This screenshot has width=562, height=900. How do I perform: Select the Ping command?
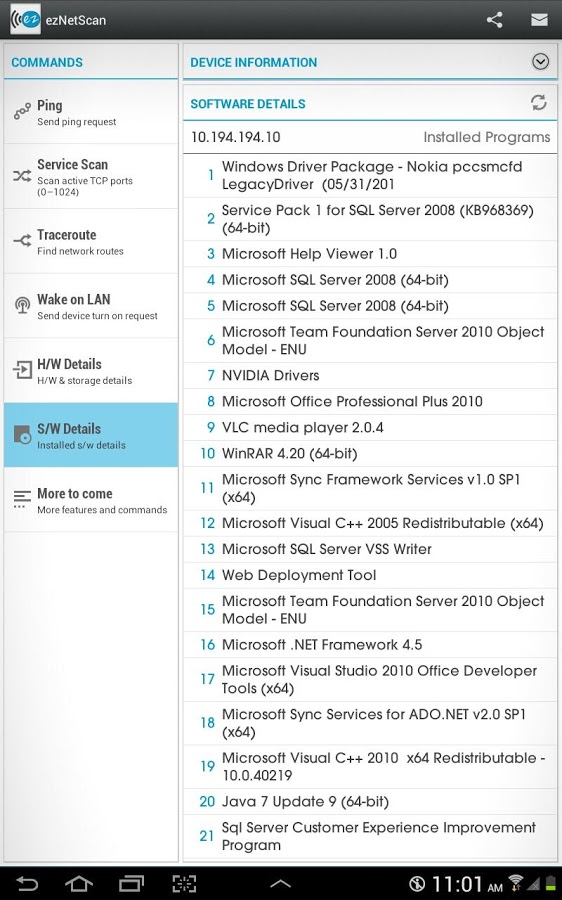(91, 112)
